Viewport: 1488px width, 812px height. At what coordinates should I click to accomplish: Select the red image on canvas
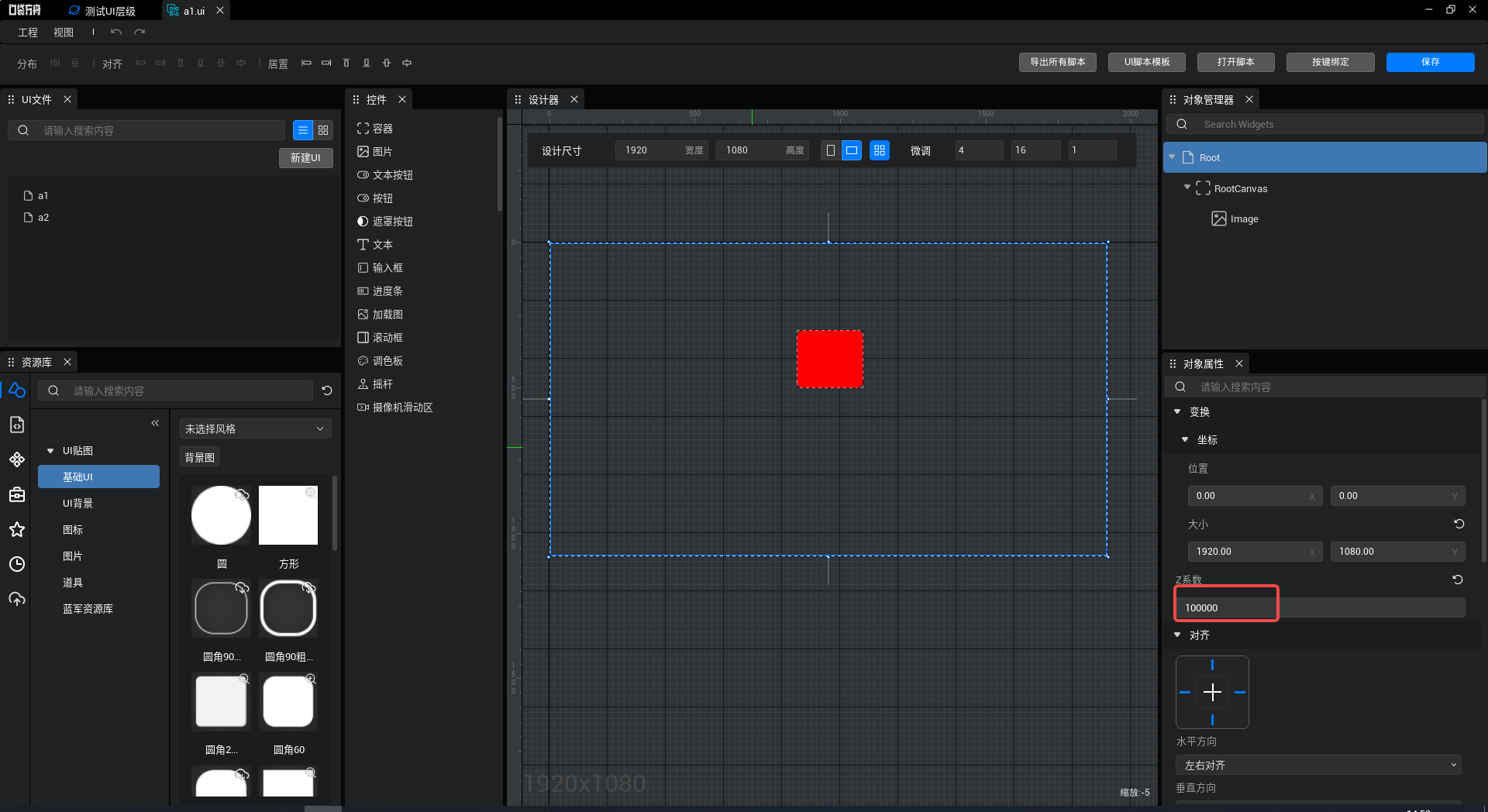[x=829, y=360]
